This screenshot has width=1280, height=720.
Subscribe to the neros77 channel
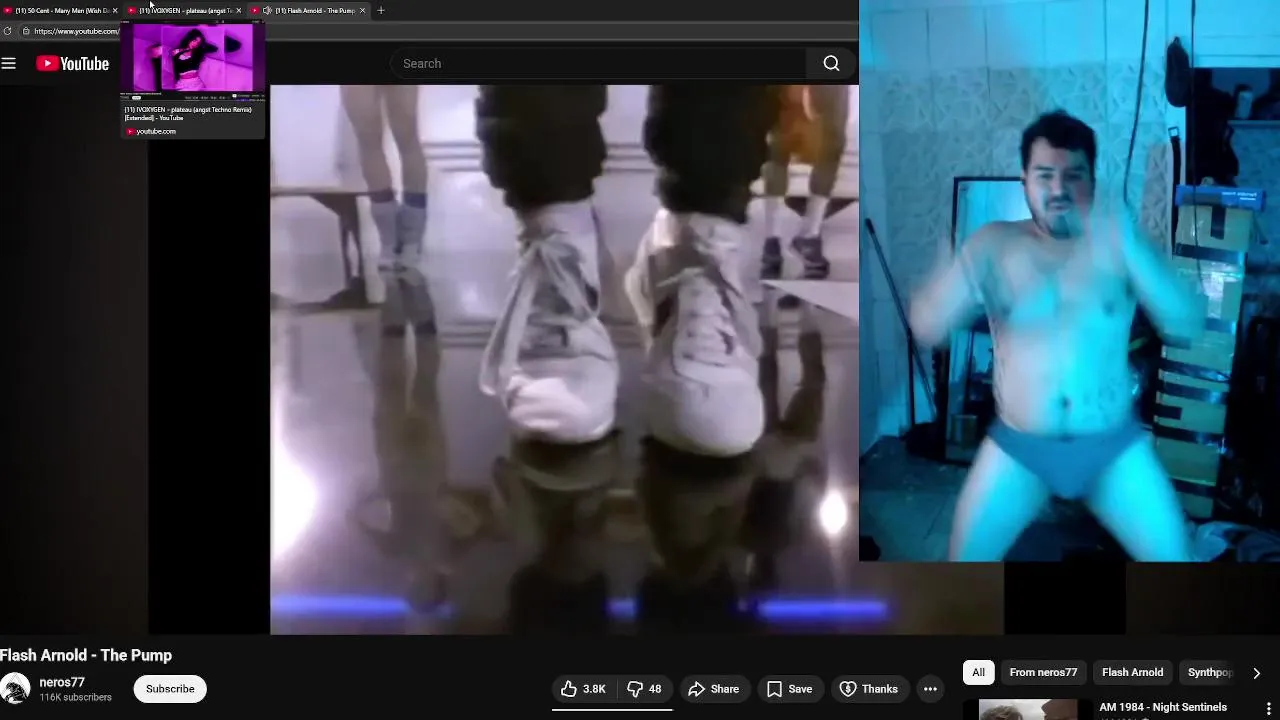[x=170, y=689]
